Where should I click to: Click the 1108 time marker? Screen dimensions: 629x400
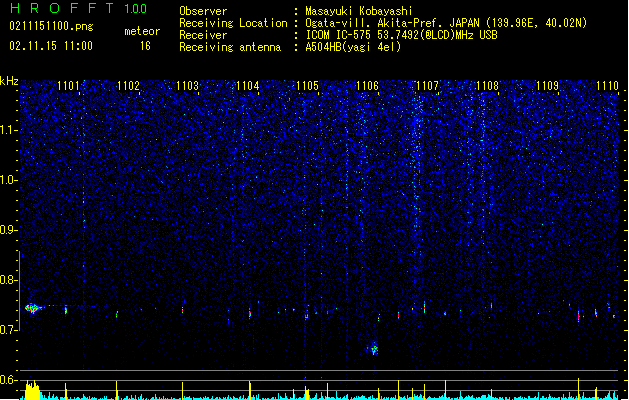coord(487,86)
